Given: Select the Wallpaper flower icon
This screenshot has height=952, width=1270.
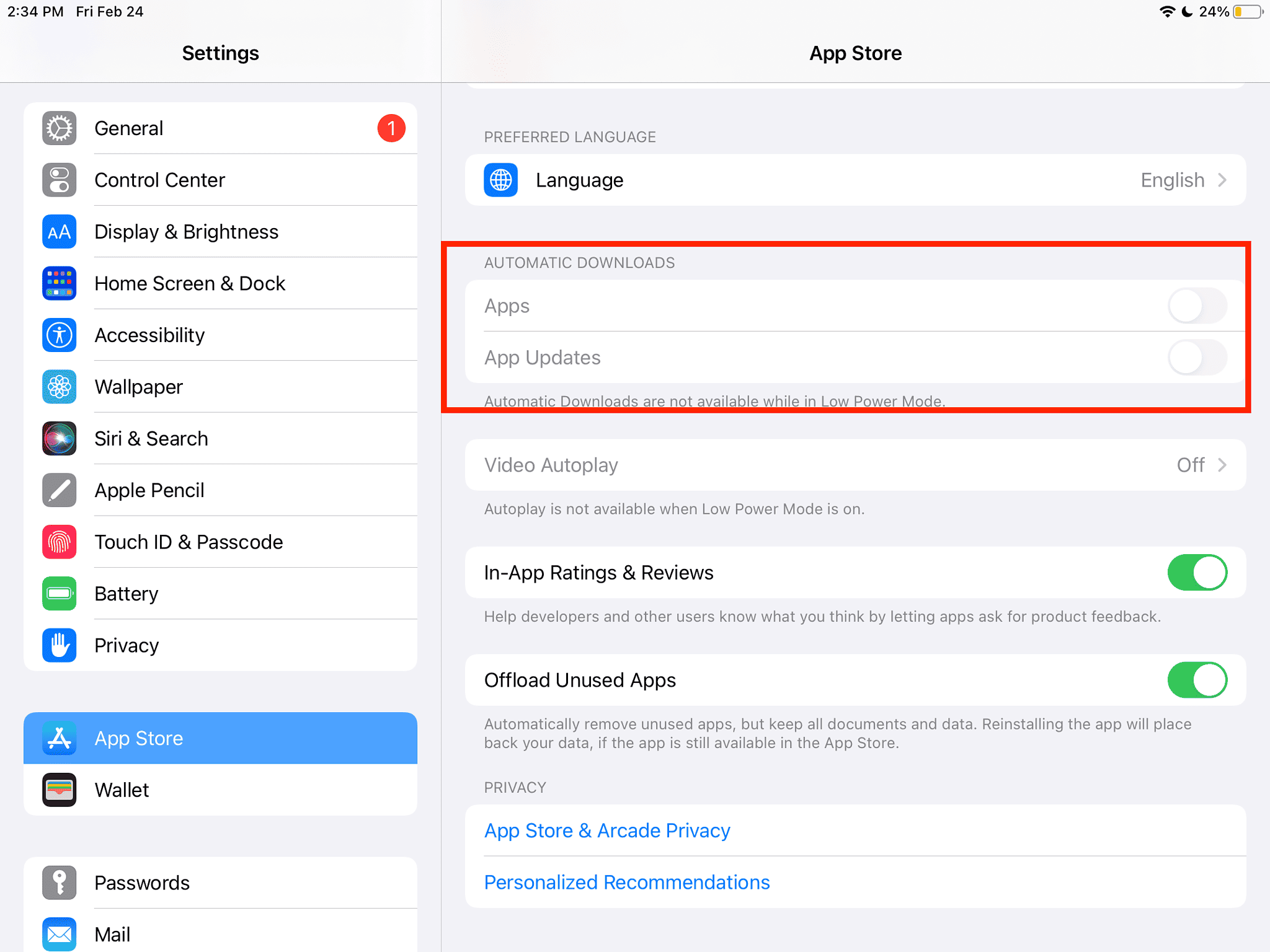Looking at the screenshot, I should [x=59, y=386].
